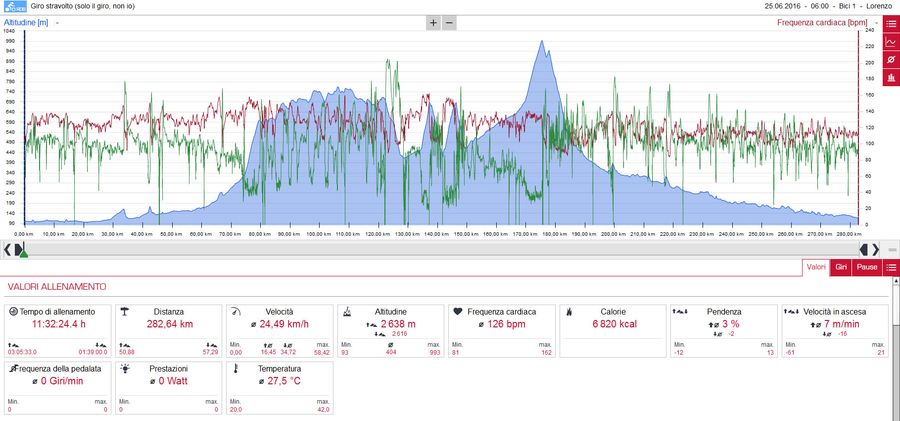900x421 pixels.
Task: Click the 58,42 max speed value
Action: point(322,352)
